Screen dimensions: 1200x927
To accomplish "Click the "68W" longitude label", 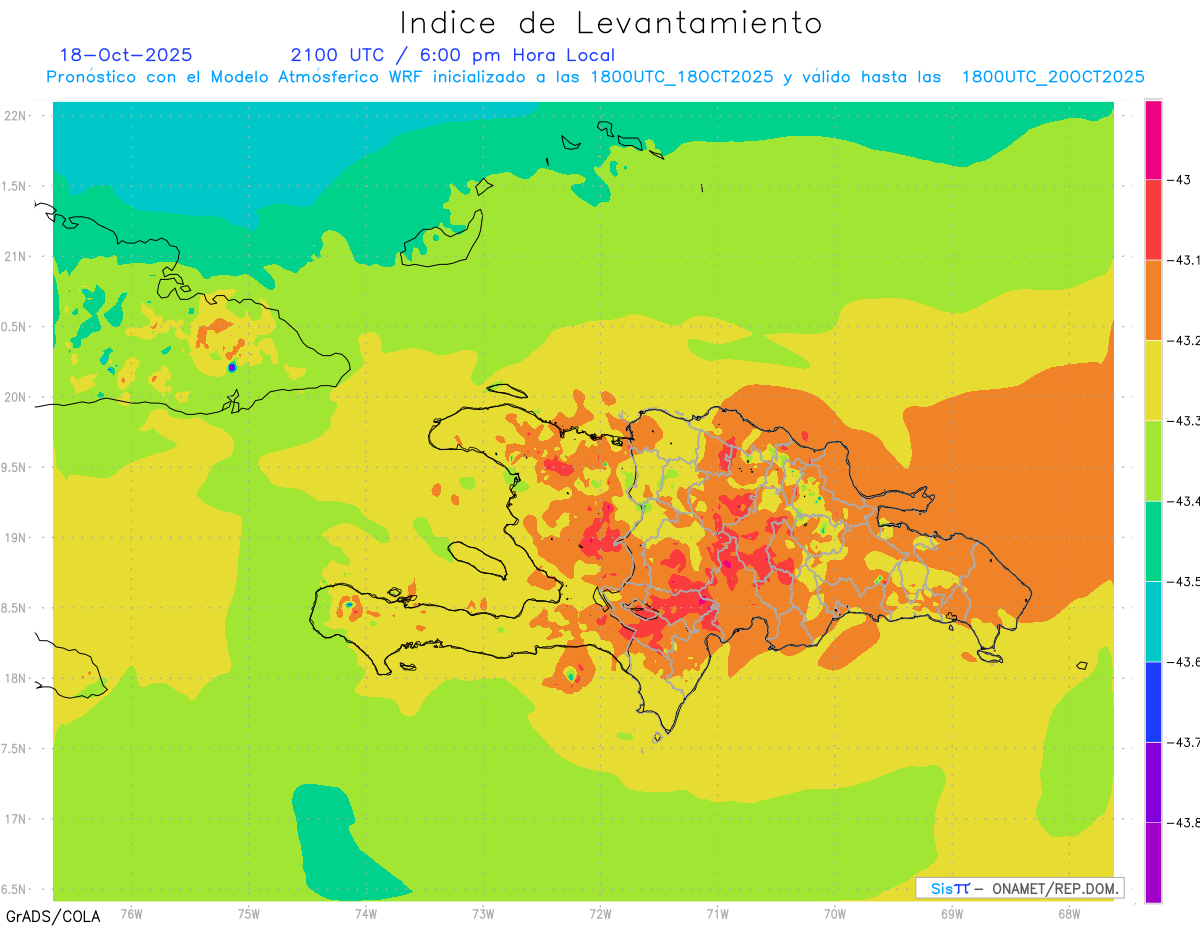I will 1069,913.
